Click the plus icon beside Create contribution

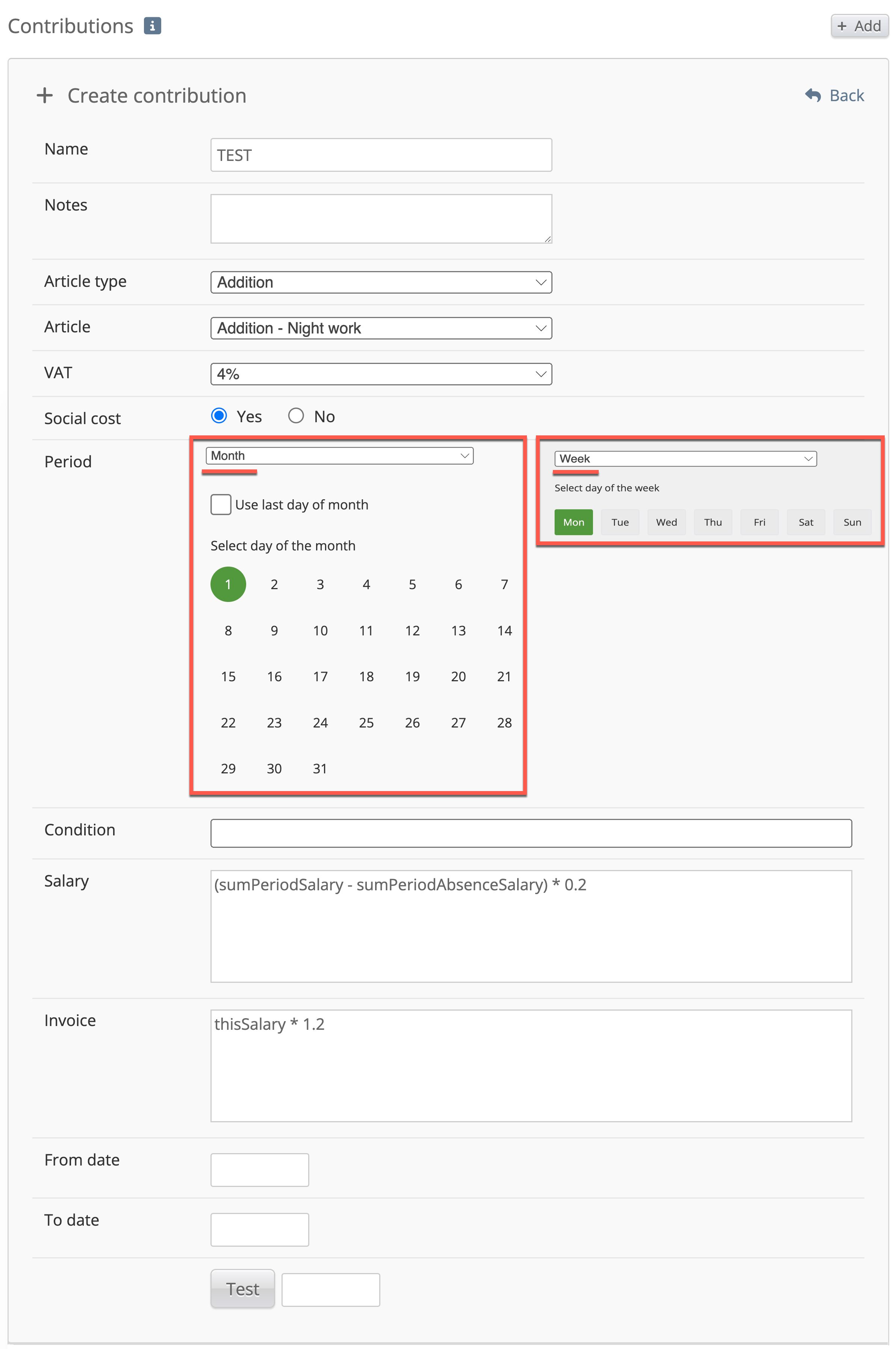click(x=45, y=95)
